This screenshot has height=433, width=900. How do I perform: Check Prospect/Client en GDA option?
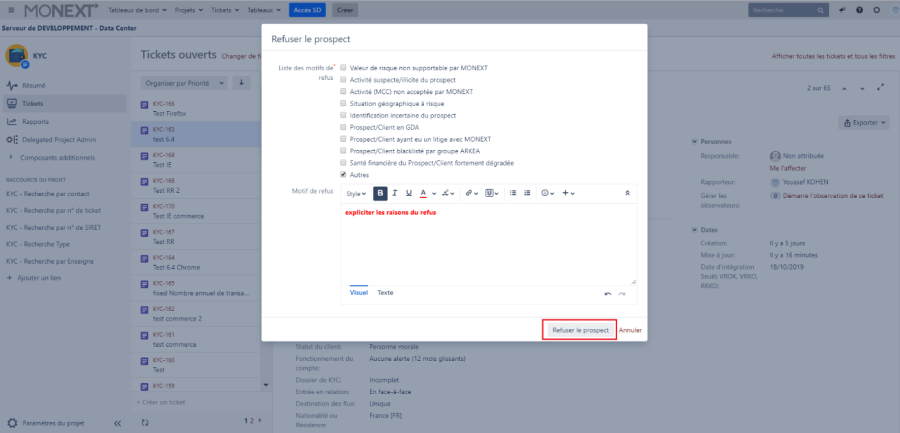344,127
